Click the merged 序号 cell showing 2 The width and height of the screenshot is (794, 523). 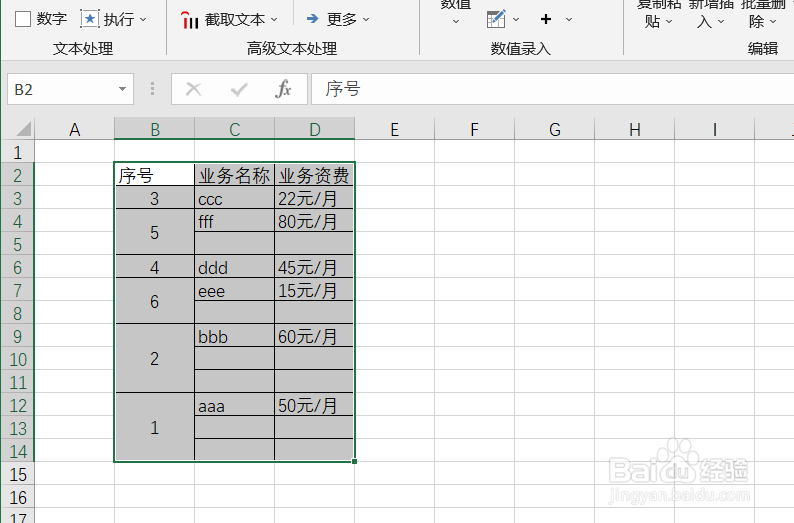point(154,359)
